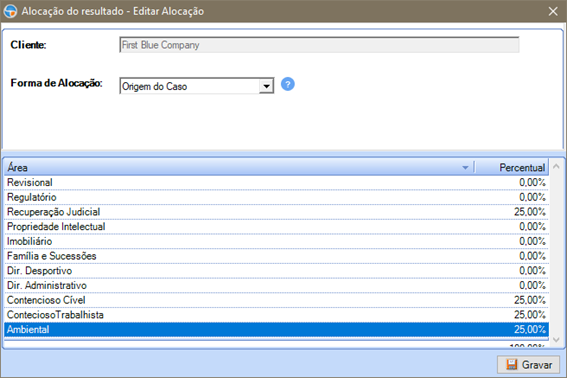Image resolution: width=567 pixels, height=378 pixels.
Task: Click the application logo in the title bar
Action: 10,11
